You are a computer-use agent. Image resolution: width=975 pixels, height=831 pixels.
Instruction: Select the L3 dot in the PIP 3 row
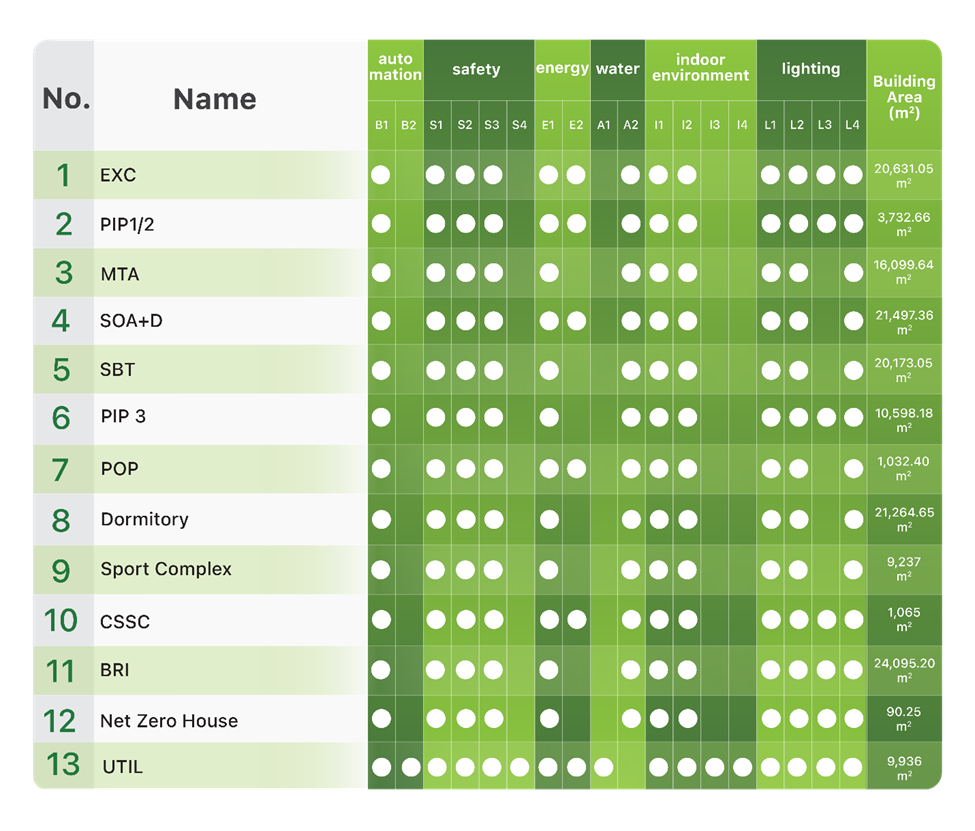point(825,418)
